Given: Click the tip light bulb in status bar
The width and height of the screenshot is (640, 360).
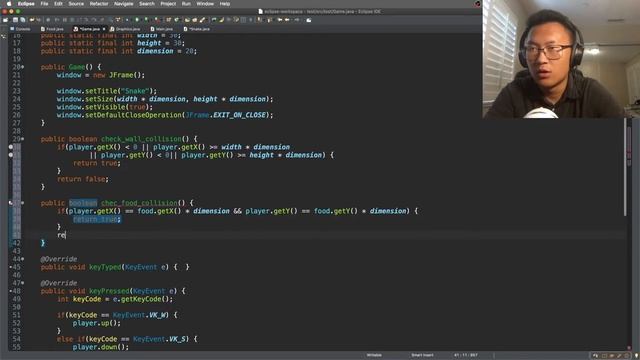Looking at the screenshot, I should tap(636, 356).
